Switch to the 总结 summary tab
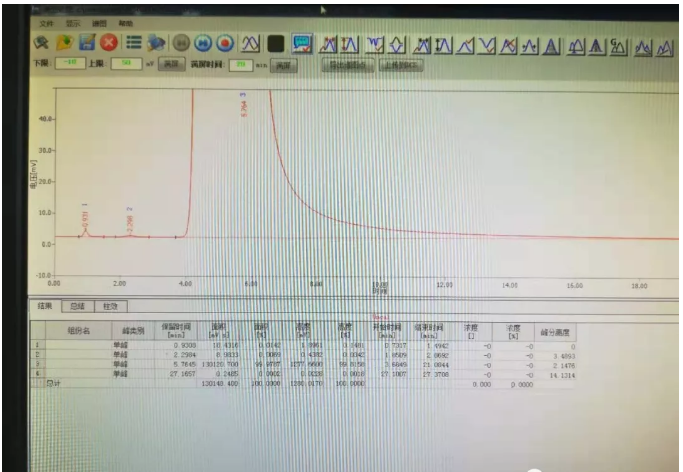The width and height of the screenshot is (683, 472). tap(77, 306)
